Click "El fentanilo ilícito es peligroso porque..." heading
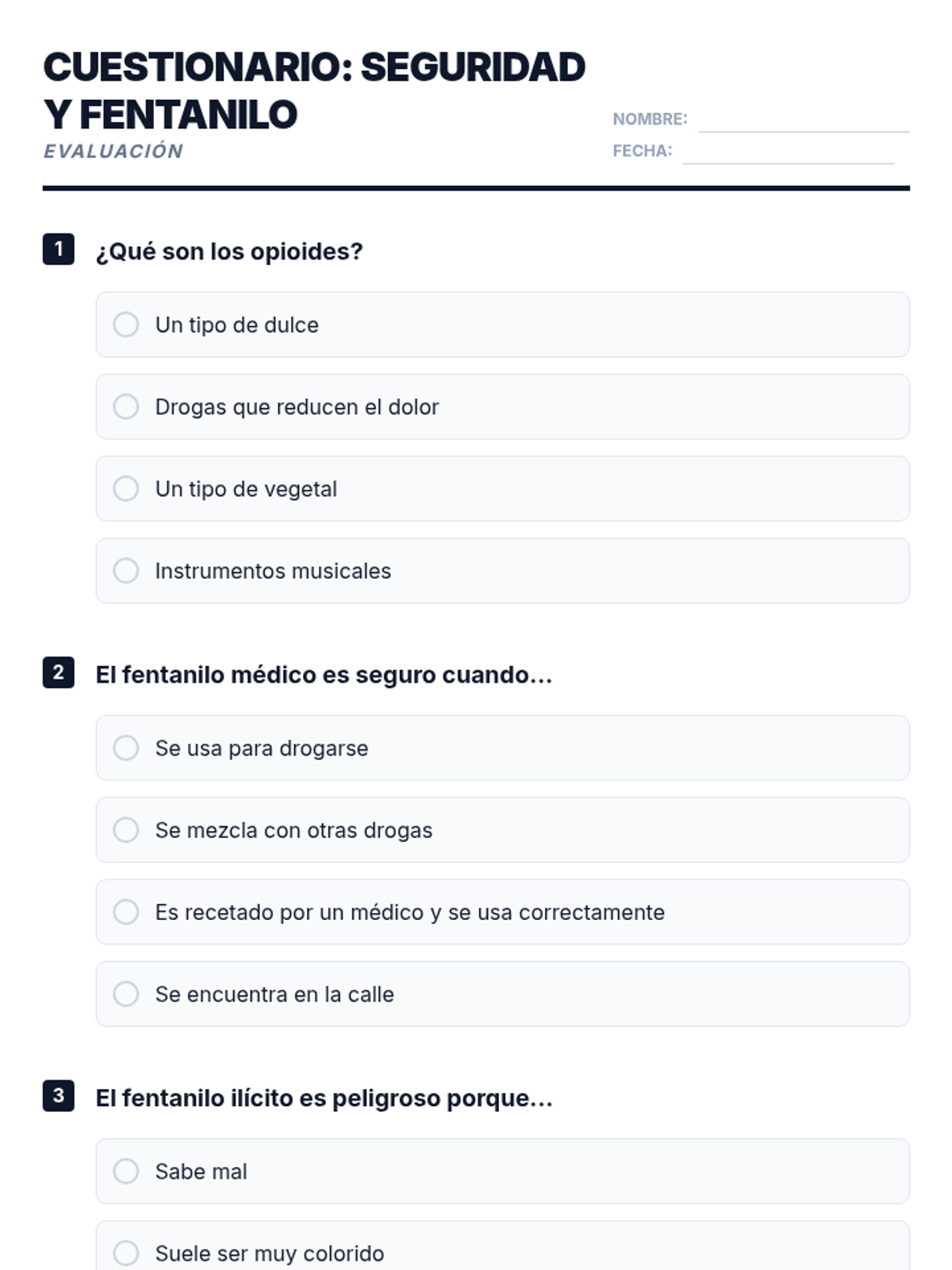This screenshot has height=1270, width=952. [324, 1099]
